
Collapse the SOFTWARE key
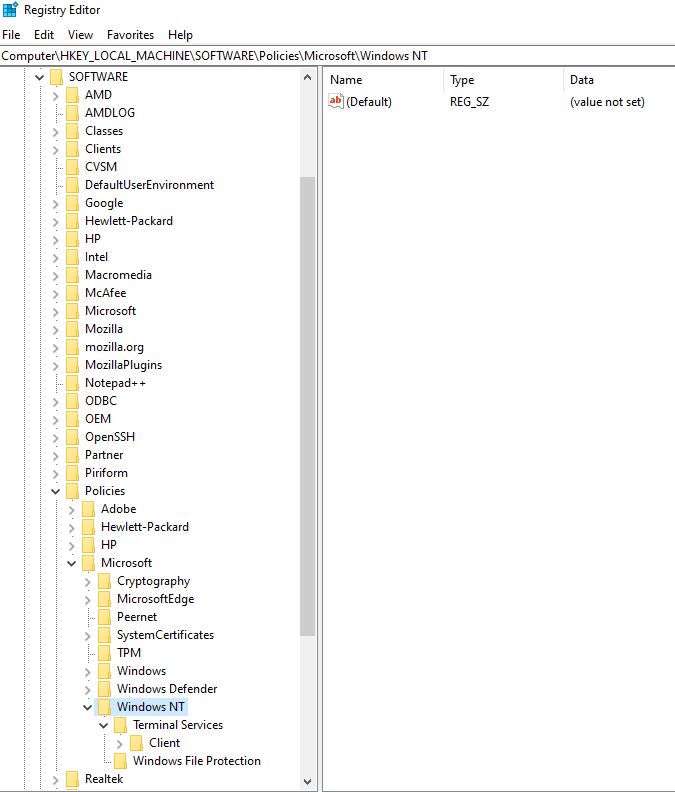[x=39, y=77]
